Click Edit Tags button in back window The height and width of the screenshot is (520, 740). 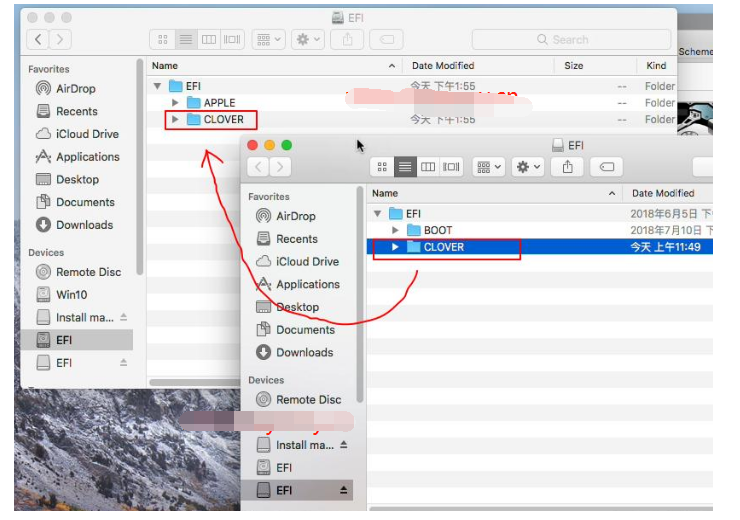coord(387,40)
